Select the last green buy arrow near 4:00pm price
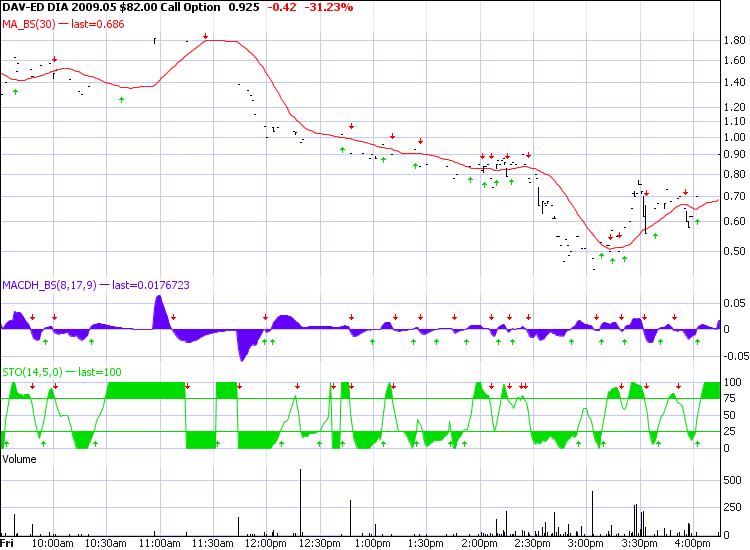Image resolution: width=750 pixels, height=550 pixels. [697, 221]
